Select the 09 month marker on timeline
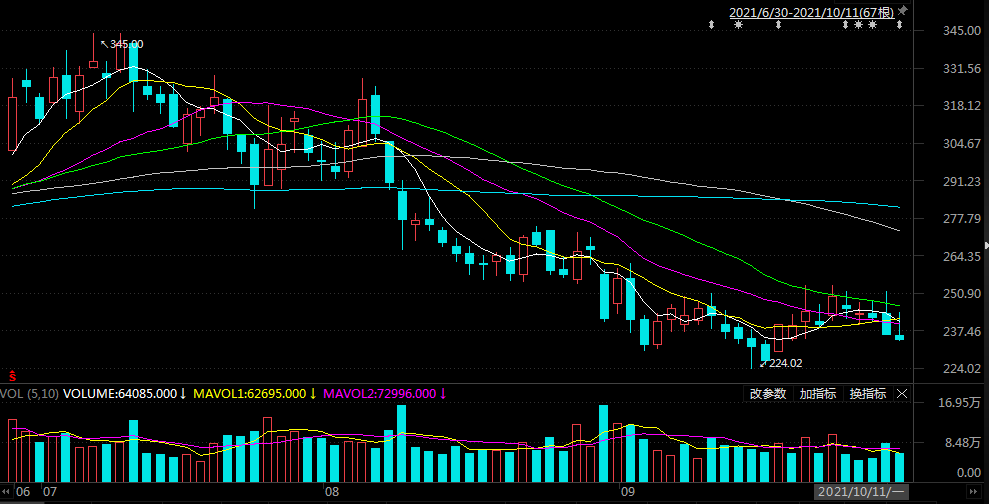 pos(628,492)
